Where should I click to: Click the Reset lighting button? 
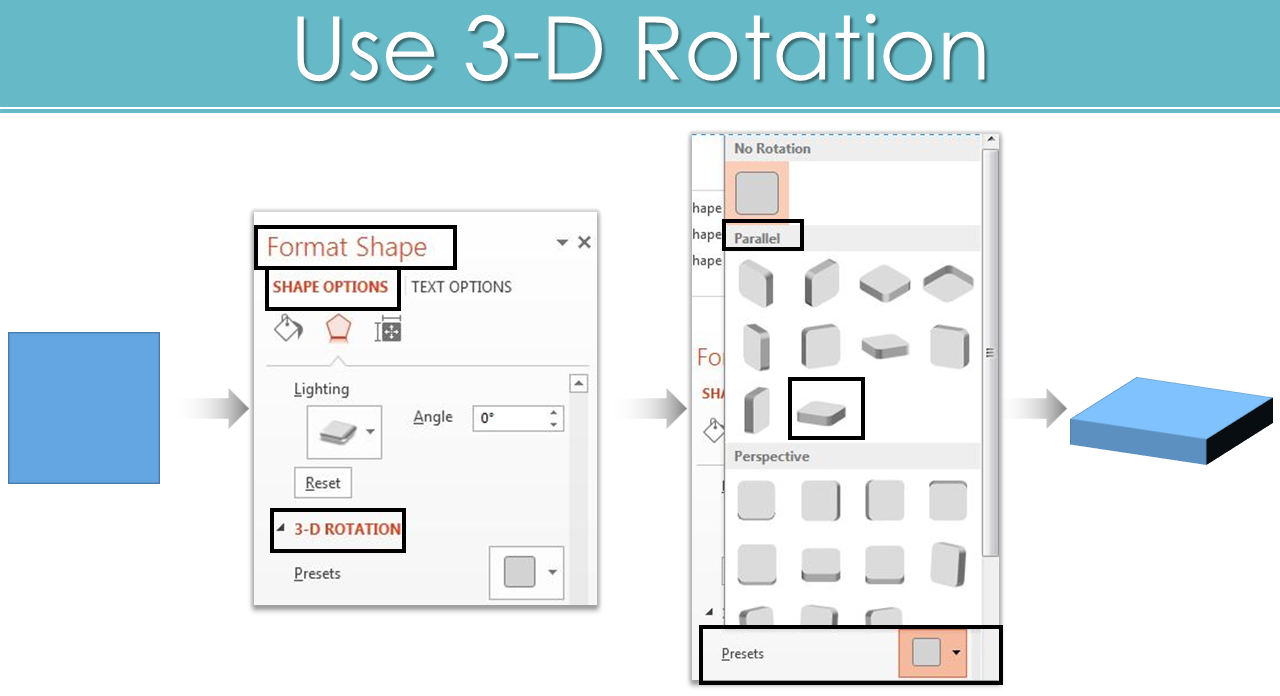point(323,483)
